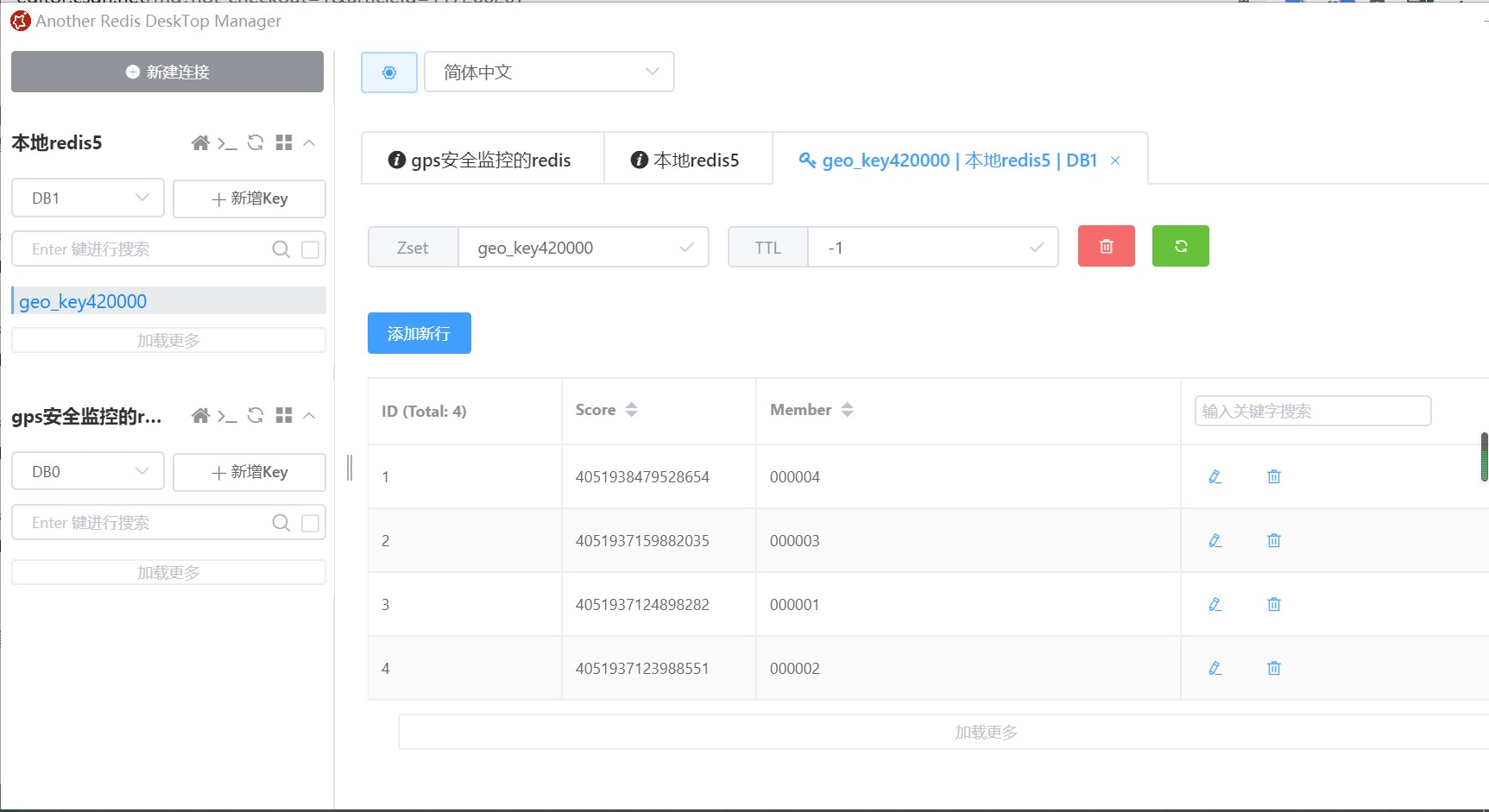The image size is (1489, 812).
Task: Open grid menu for 本地redis5 connection
Action: click(284, 143)
